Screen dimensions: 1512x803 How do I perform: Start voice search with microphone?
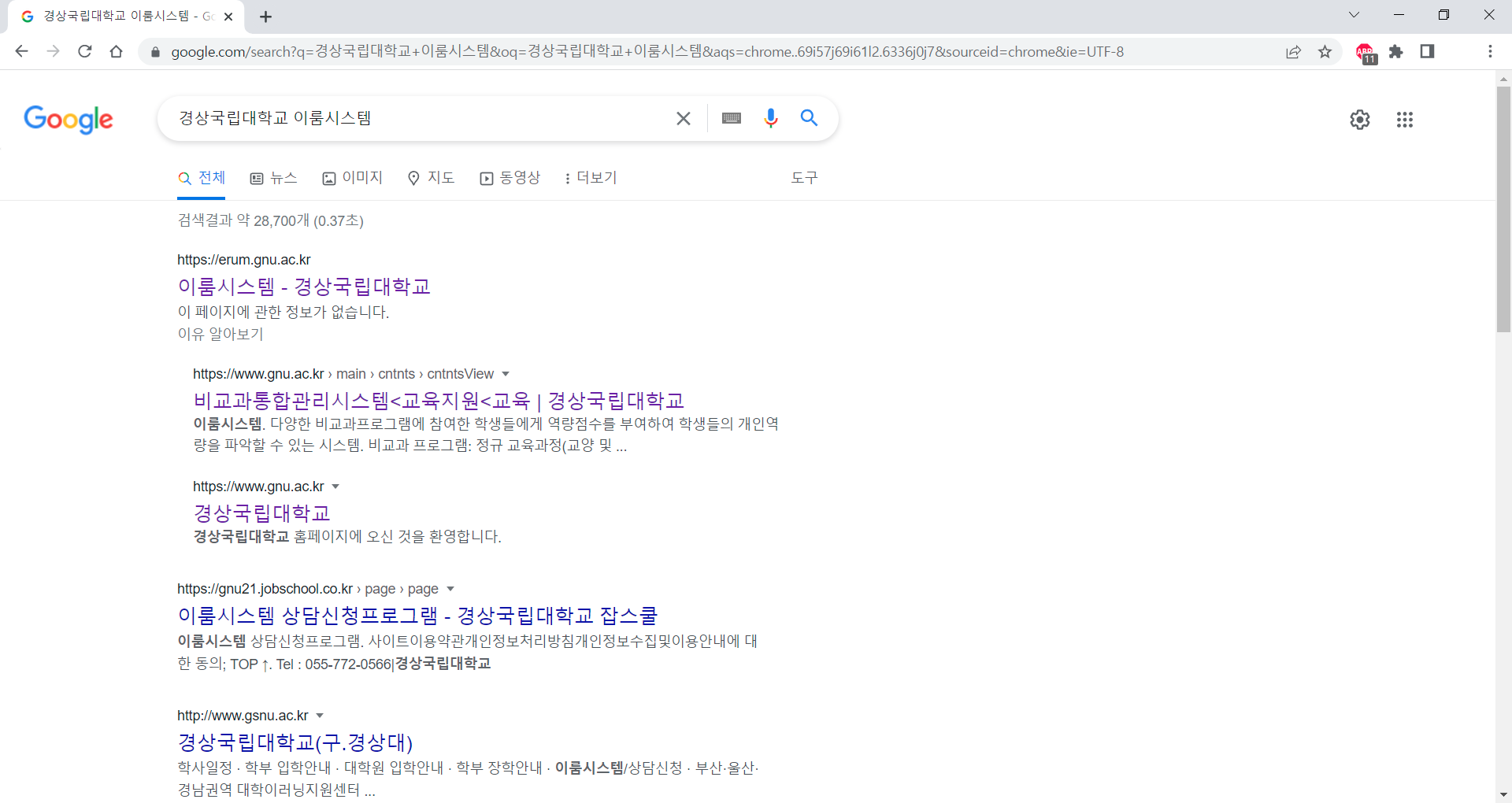point(771,118)
